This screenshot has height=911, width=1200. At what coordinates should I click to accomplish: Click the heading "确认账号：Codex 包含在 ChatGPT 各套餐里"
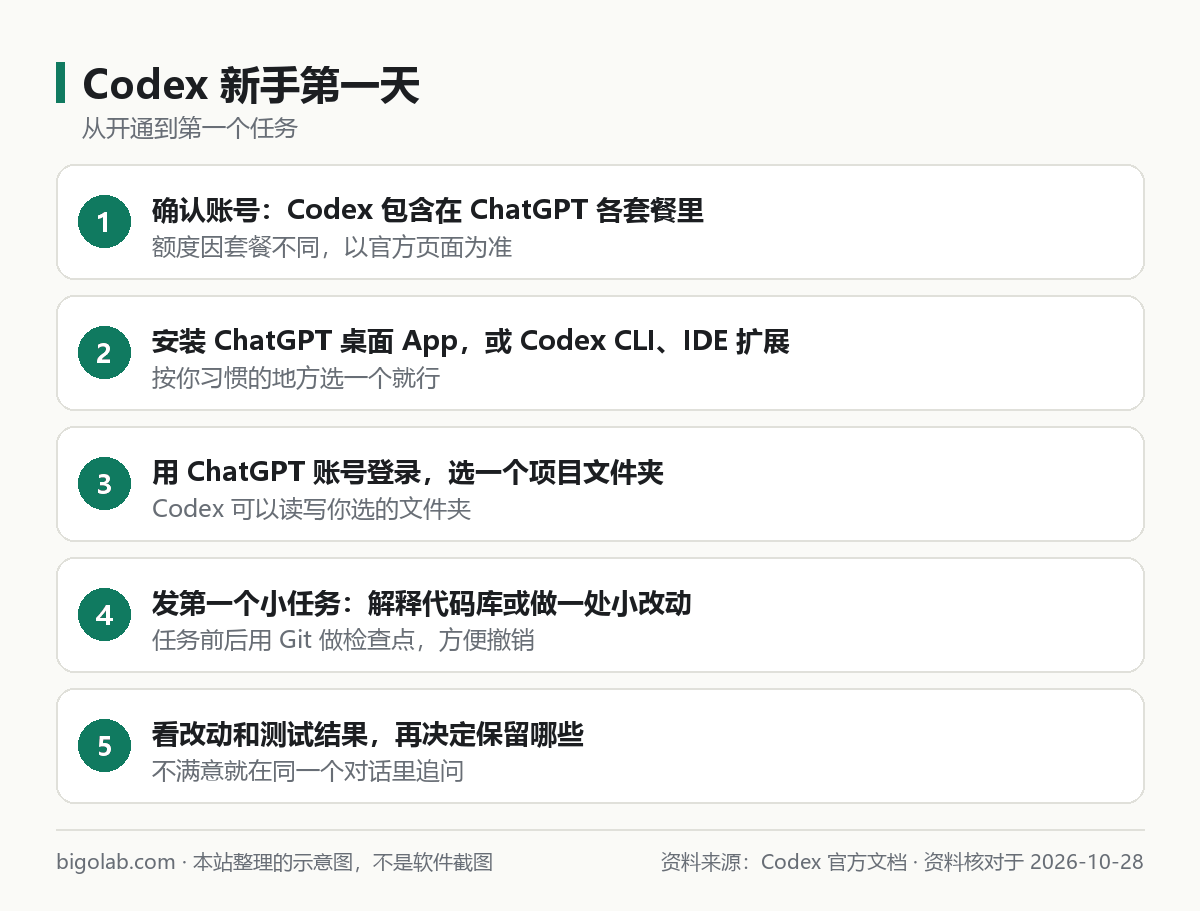pyautogui.click(x=428, y=210)
